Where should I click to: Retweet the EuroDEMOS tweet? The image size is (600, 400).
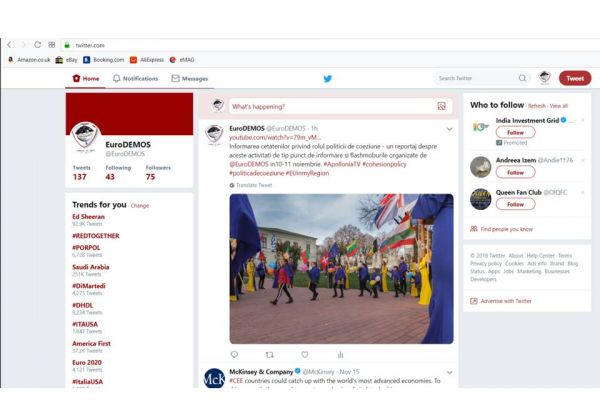(x=269, y=355)
